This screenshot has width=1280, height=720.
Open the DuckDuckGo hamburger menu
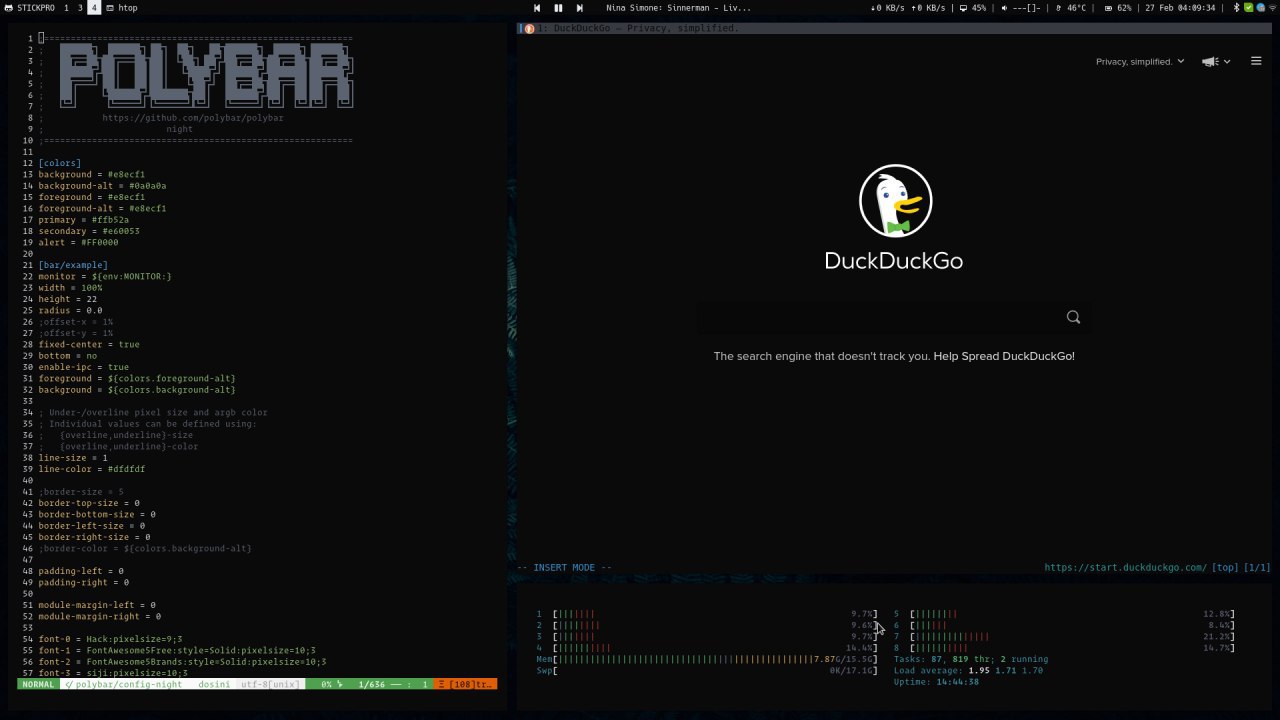[x=1256, y=61]
